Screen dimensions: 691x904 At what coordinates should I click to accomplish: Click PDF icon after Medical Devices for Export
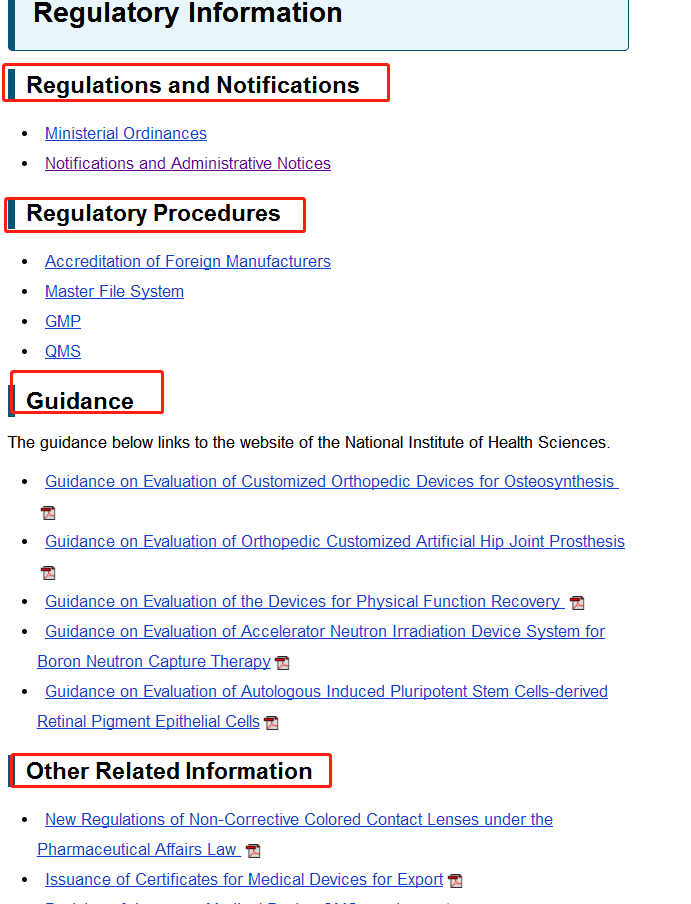tap(455, 880)
